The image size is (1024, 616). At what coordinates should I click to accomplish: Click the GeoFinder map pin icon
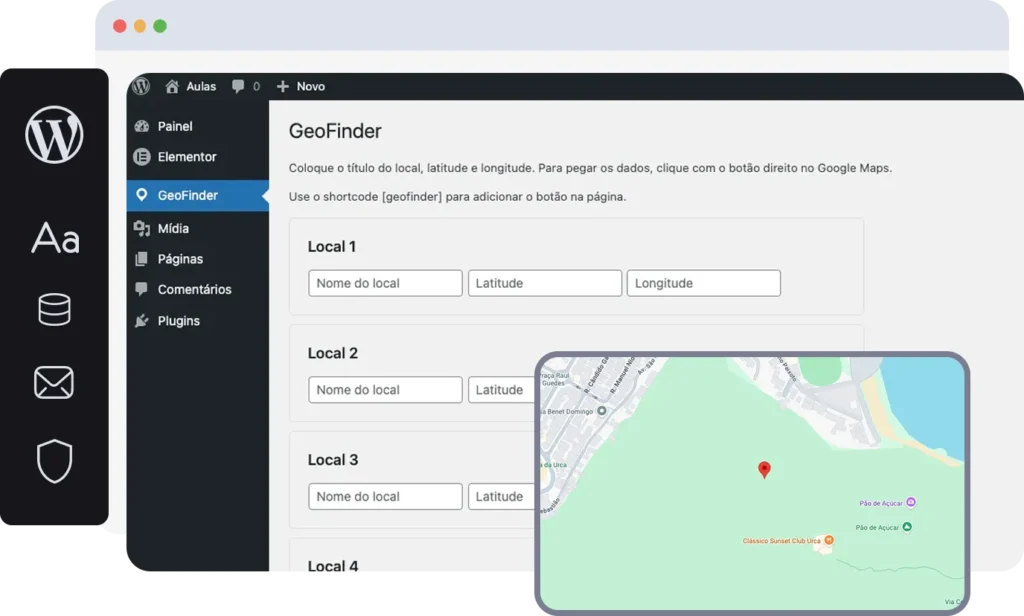click(x=141, y=195)
